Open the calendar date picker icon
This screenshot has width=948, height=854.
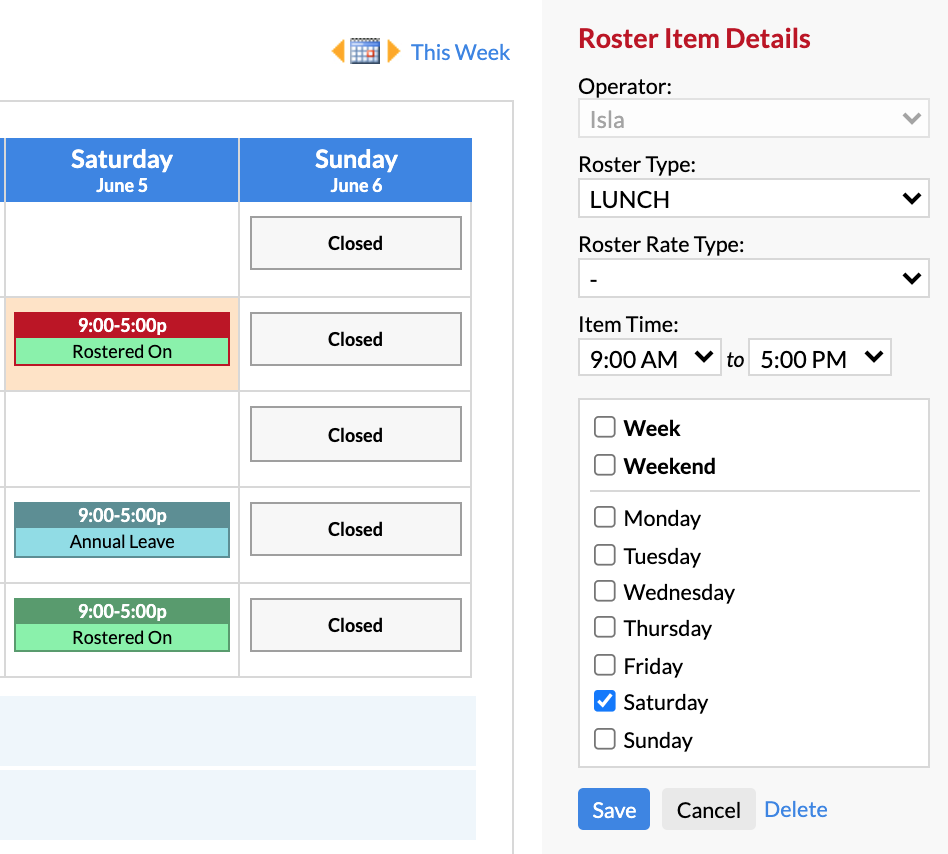pyautogui.click(x=365, y=51)
